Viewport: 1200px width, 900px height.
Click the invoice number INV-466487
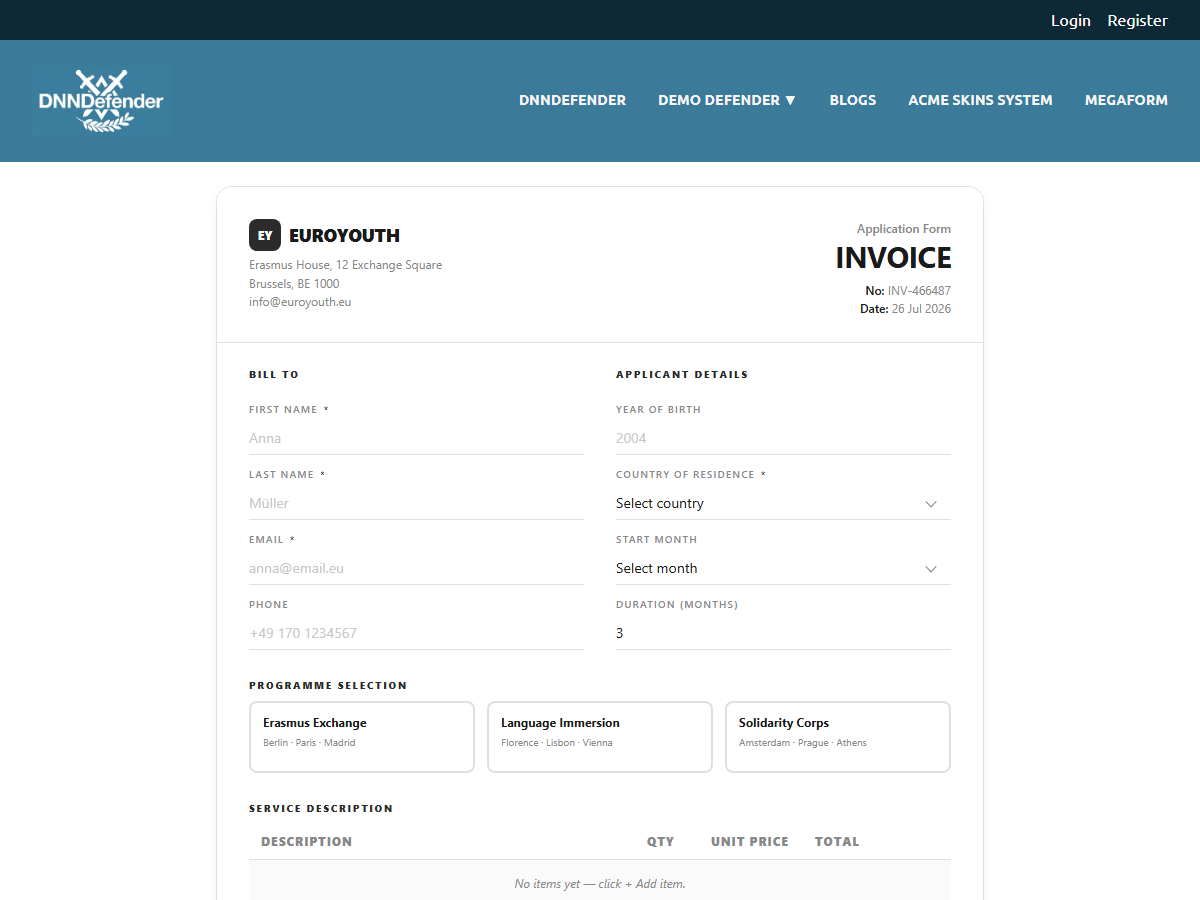[919, 291]
